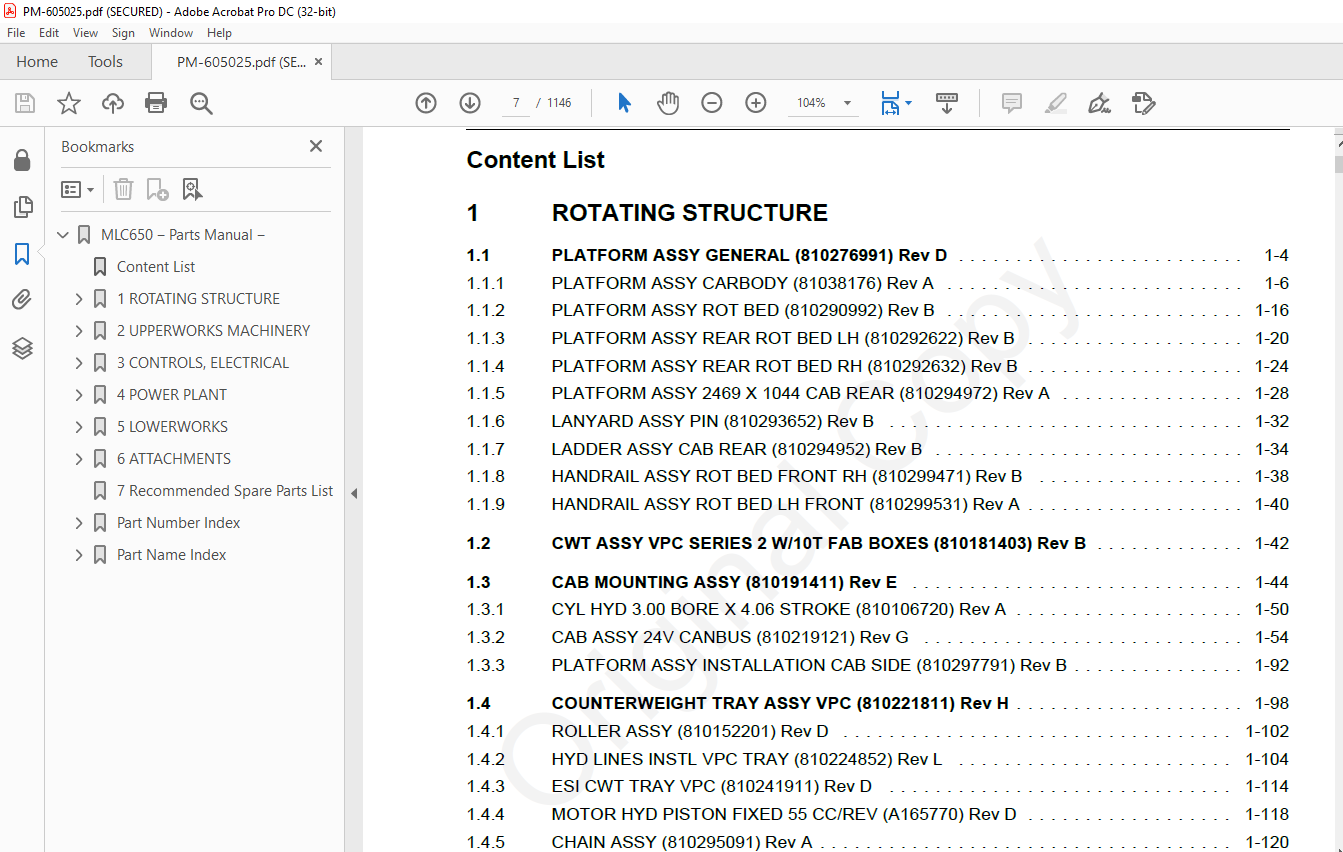Image resolution: width=1343 pixels, height=852 pixels.
Task: Expand the Part Name Index bookmark
Action: point(79,555)
